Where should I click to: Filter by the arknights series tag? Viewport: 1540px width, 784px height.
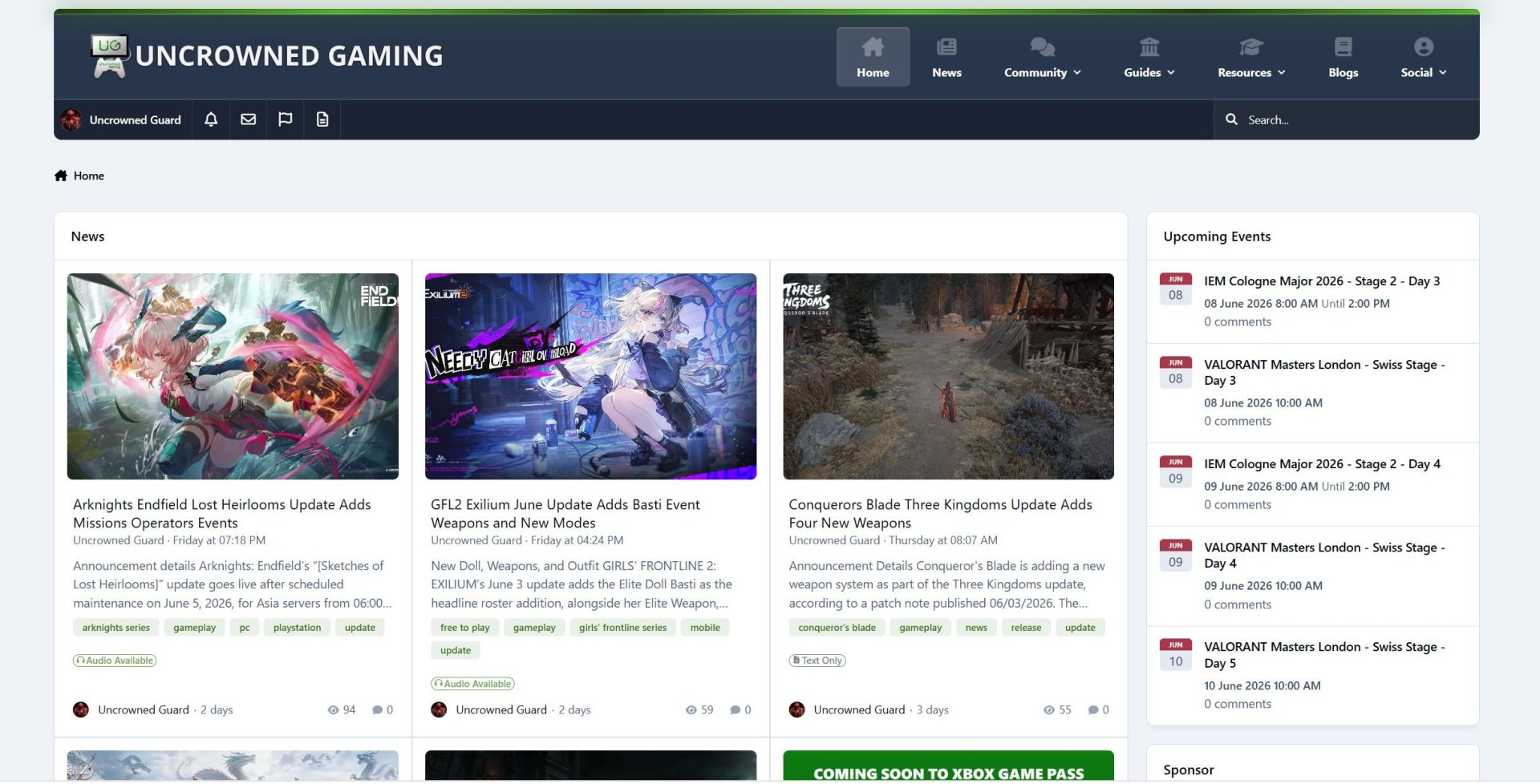(116, 628)
